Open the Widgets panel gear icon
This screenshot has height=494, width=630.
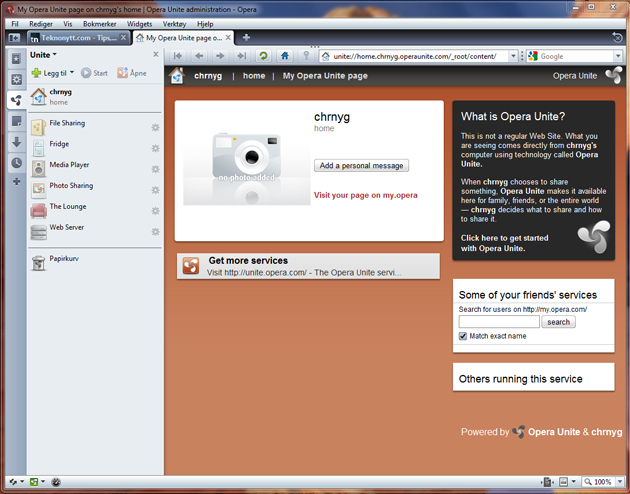tap(16, 80)
